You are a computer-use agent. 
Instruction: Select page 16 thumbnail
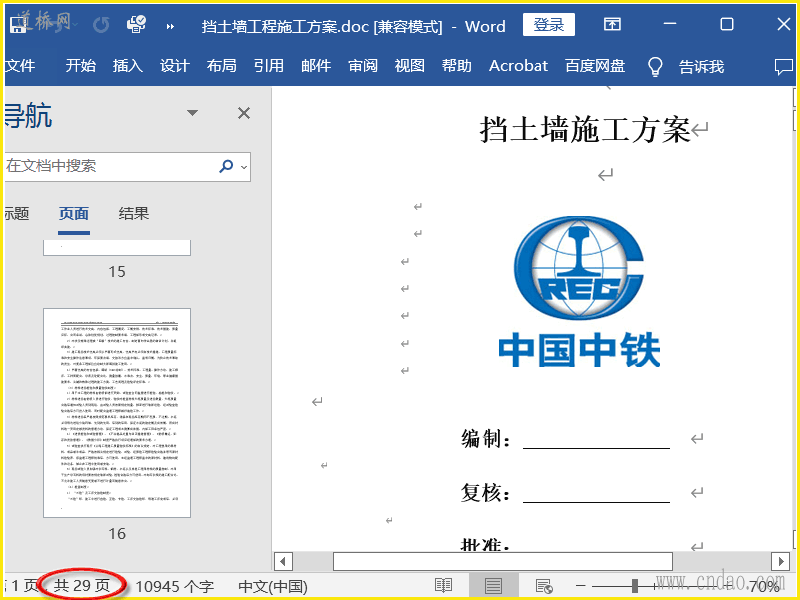point(117,413)
